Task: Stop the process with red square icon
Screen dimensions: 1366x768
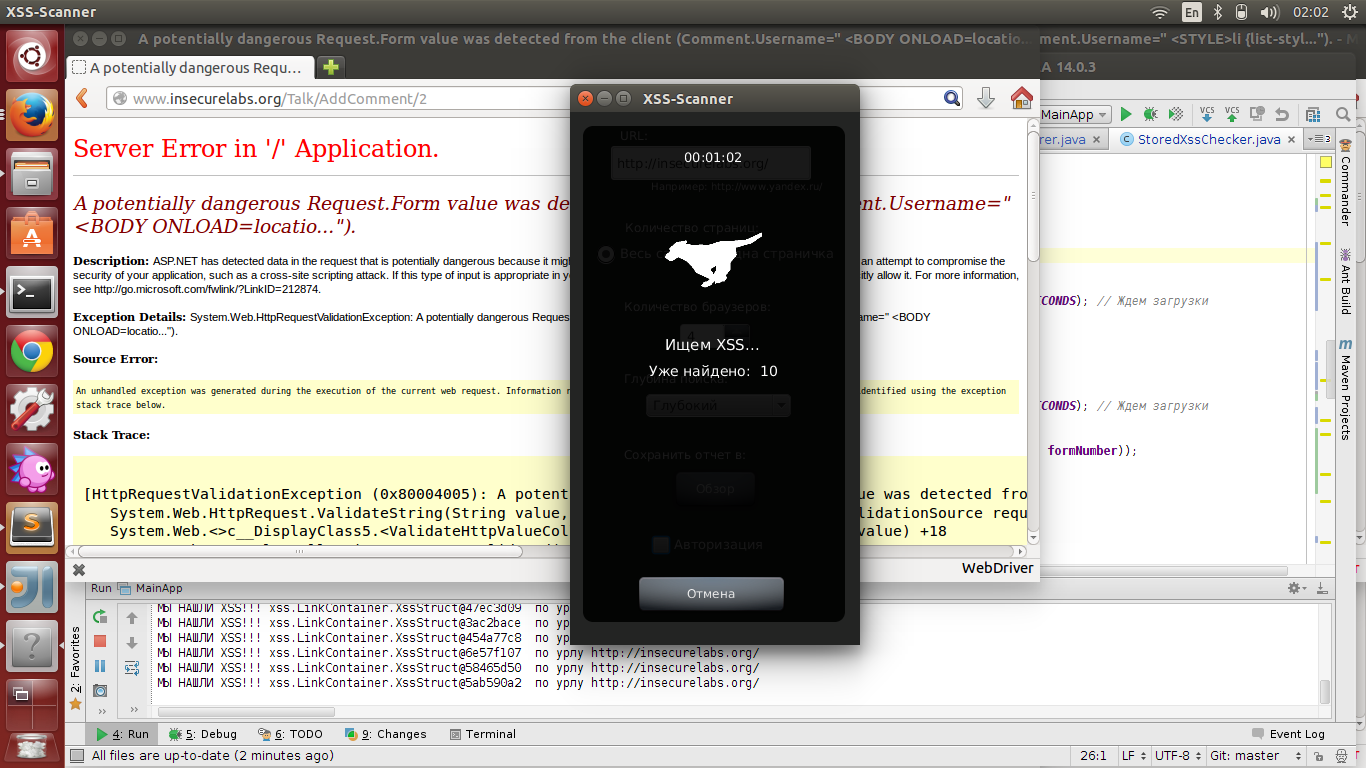Action: [x=100, y=641]
